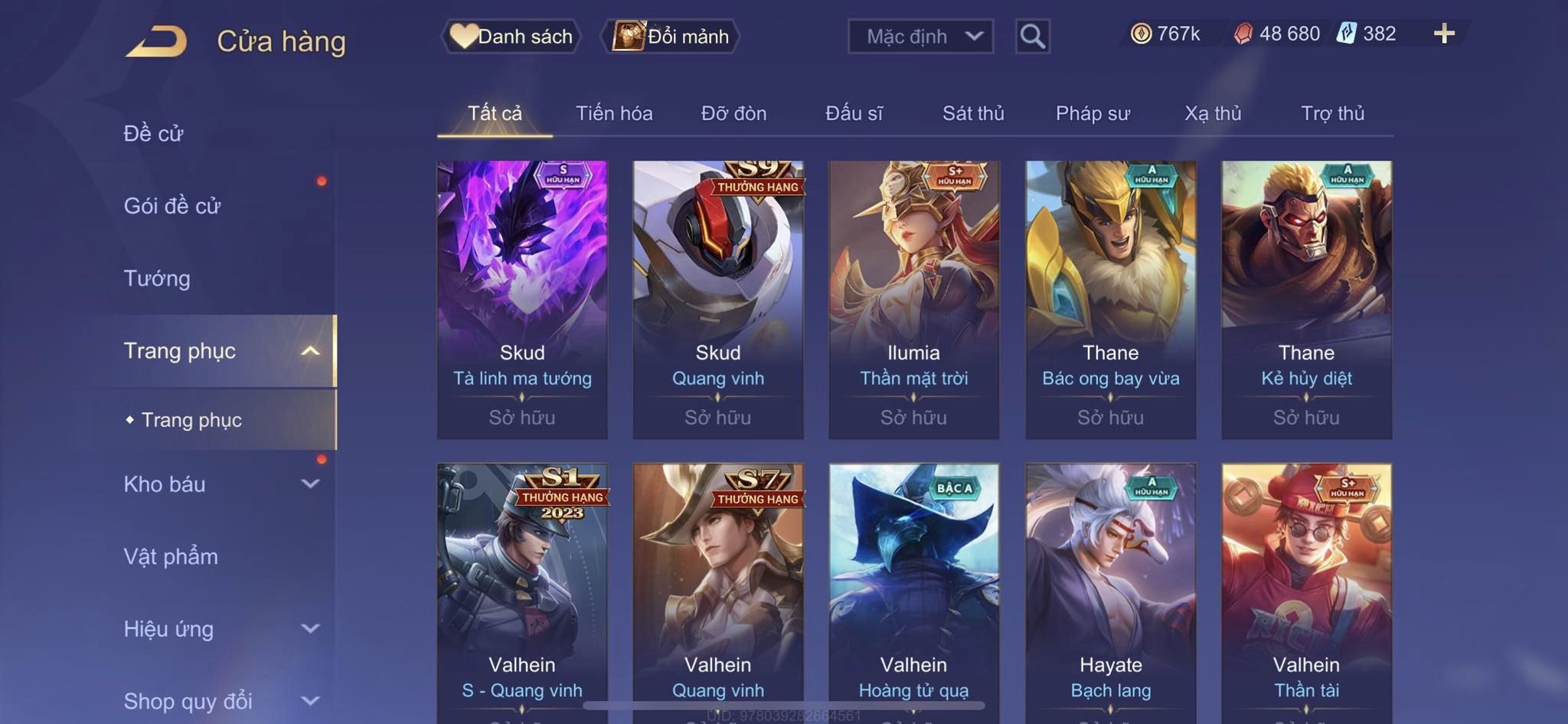
Task: Open Gói đề cử in sidebar
Action: pyautogui.click(x=172, y=206)
